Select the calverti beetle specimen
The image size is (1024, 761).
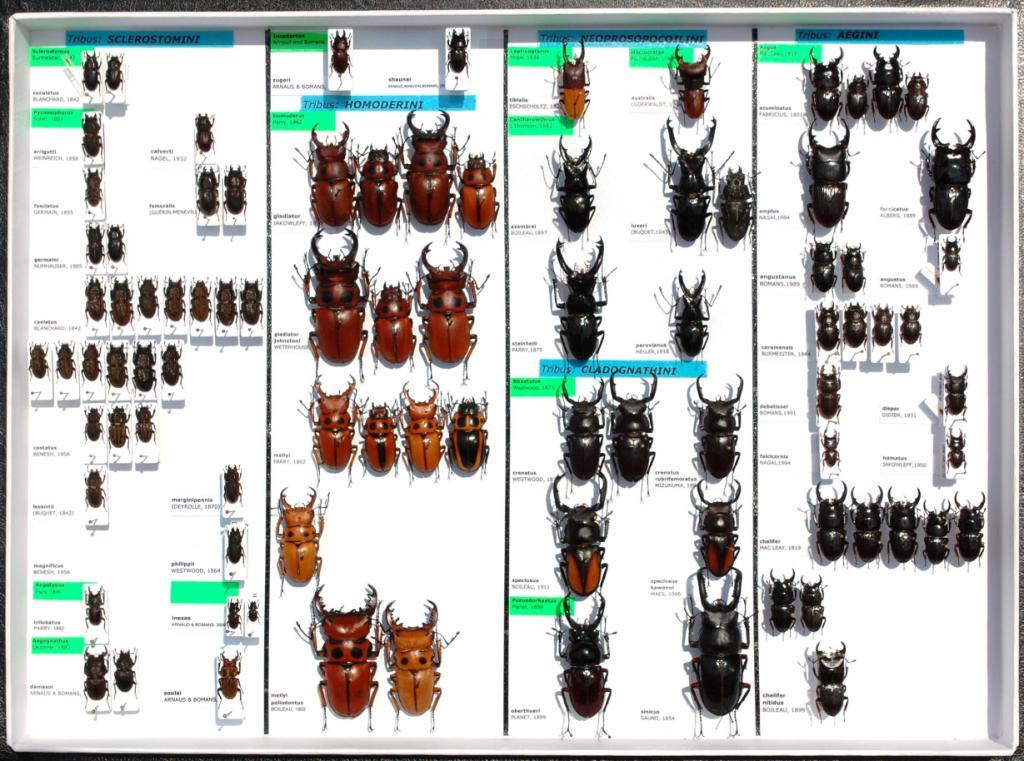tap(204, 133)
